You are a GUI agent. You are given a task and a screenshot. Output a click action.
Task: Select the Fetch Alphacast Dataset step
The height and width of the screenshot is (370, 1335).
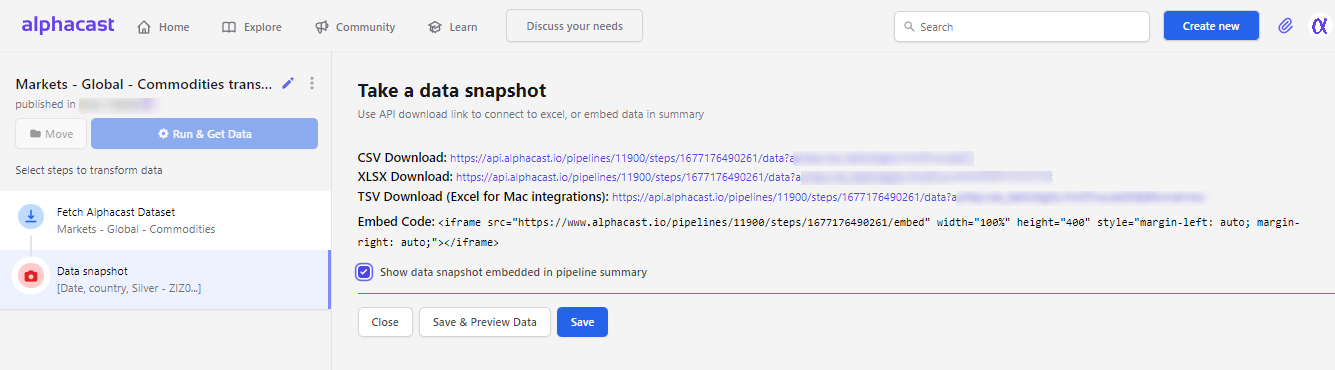click(x=165, y=220)
